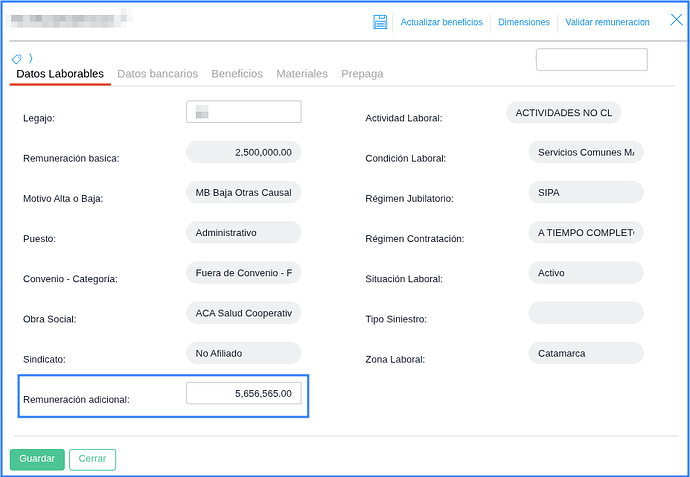Open the Motivo Alta o Baja selector
This screenshot has width=690, height=477.
pos(243,192)
